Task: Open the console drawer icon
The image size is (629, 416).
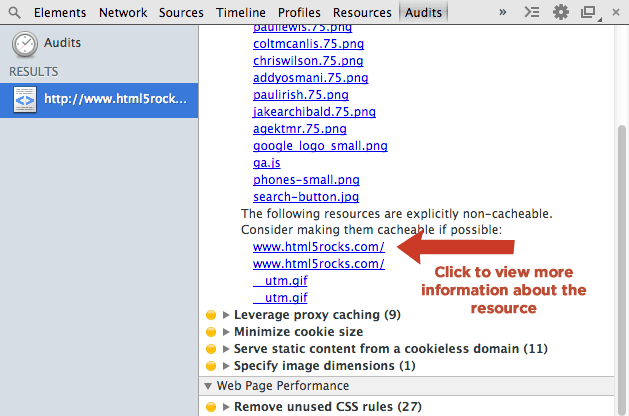Action: [533, 13]
